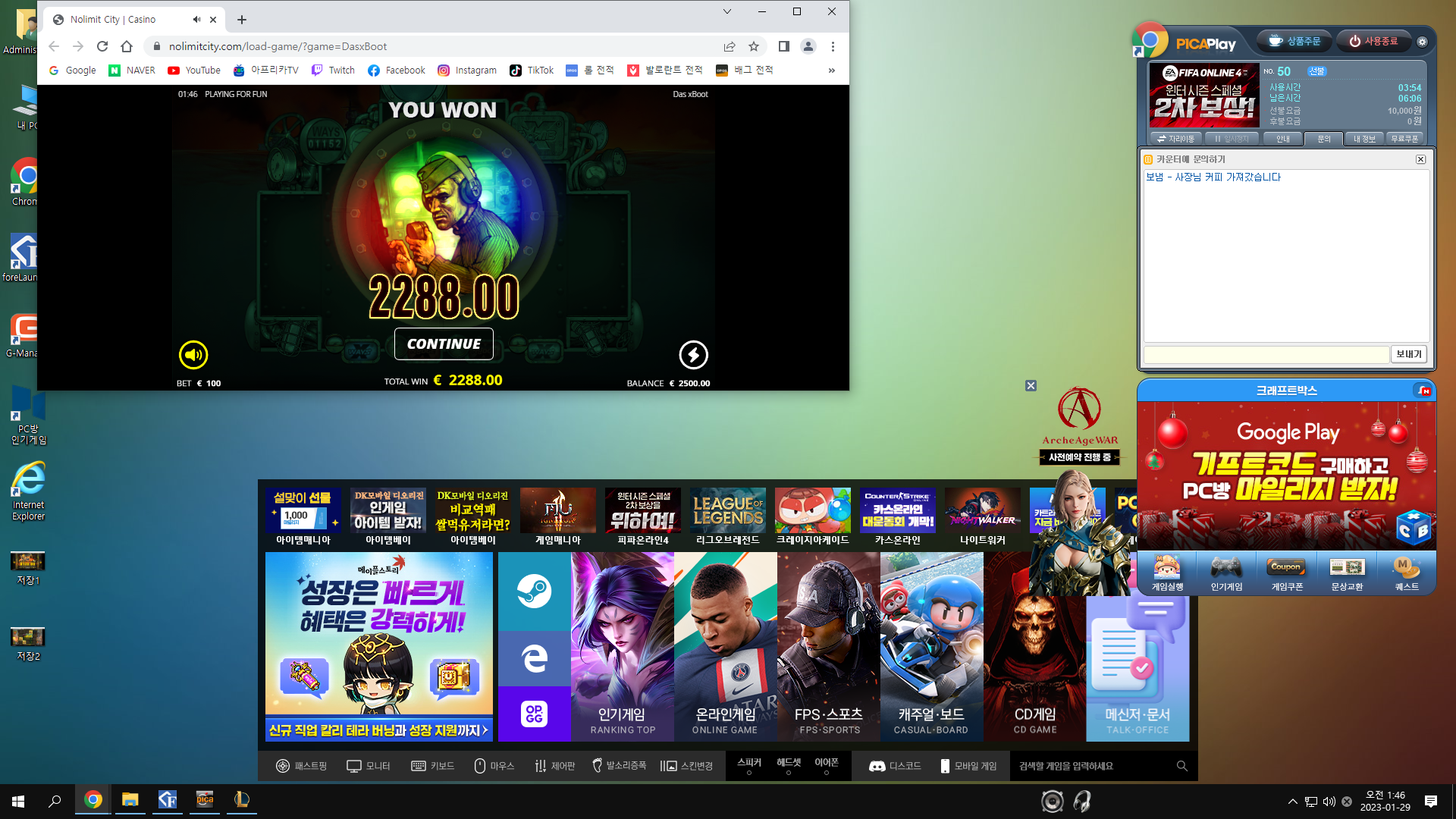1456x819 pixels.
Task: Open the 인기게임 RANKING TOP category
Action: (623, 647)
